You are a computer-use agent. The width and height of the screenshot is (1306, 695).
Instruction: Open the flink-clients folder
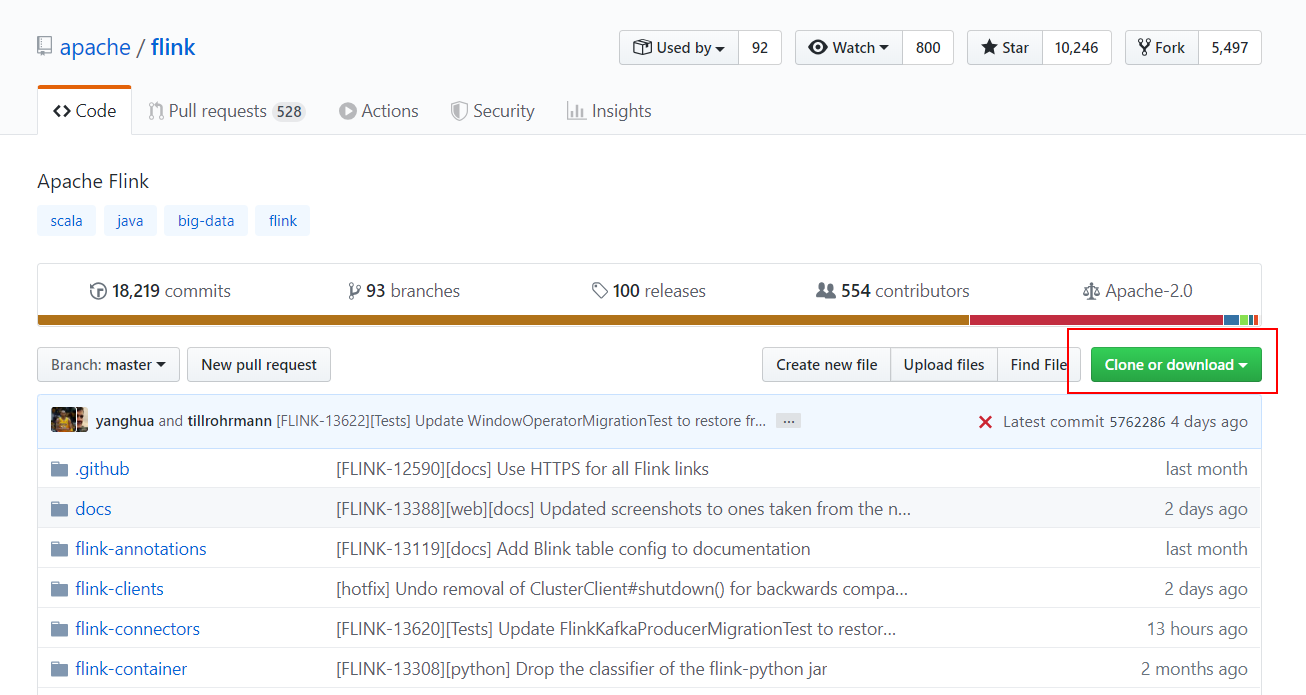tap(119, 589)
